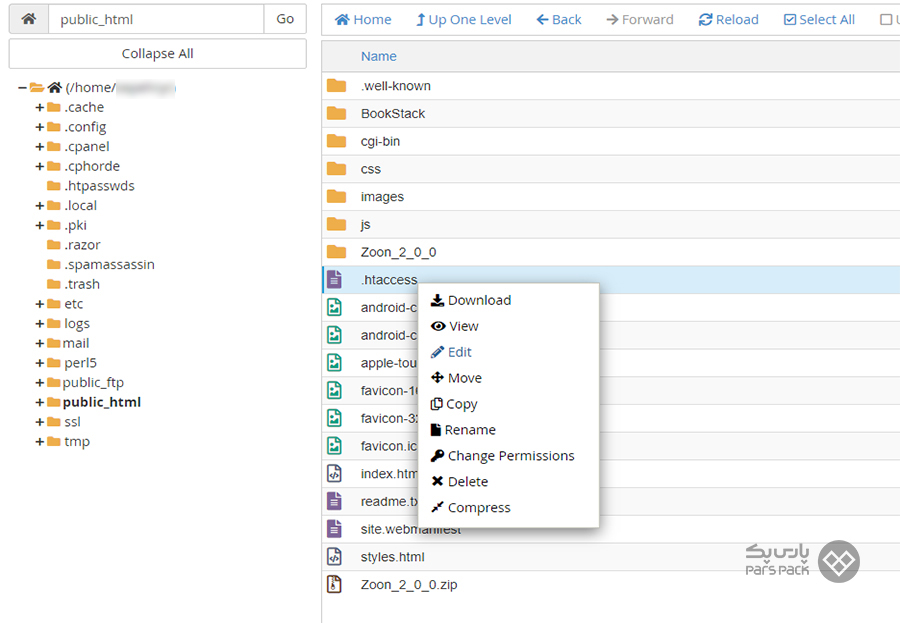Image resolution: width=900 pixels, height=623 pixels.
Task: Expand the .config tree folder
Action: [x=40, y=127]
